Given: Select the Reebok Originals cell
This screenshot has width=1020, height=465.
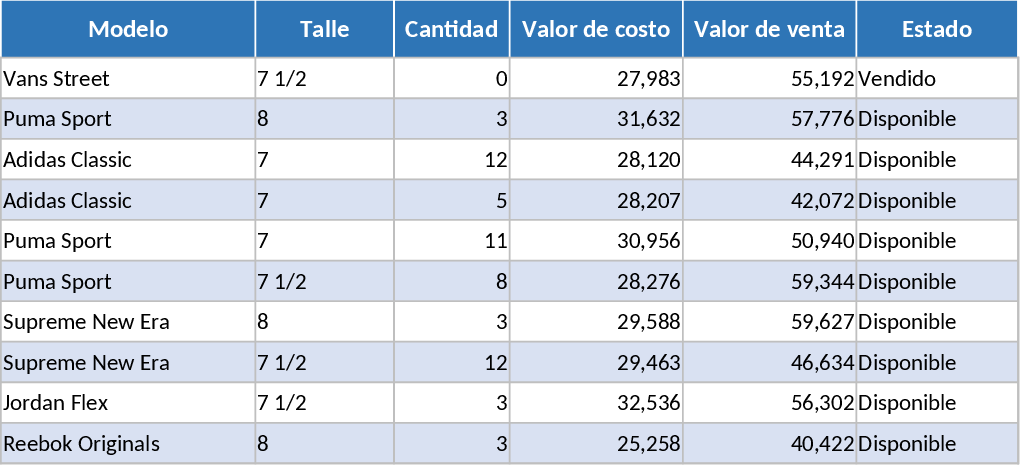Looking at the screenshot, I should point(82,444).
